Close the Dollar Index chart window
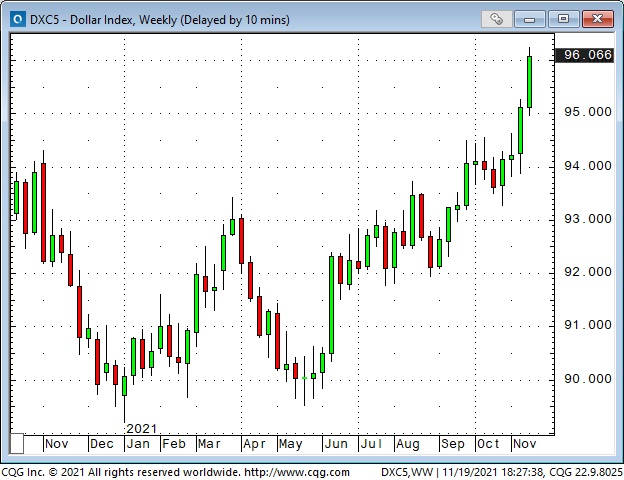Image resolution: width=624 pixels, height=480 pixels. pos(597,19)
